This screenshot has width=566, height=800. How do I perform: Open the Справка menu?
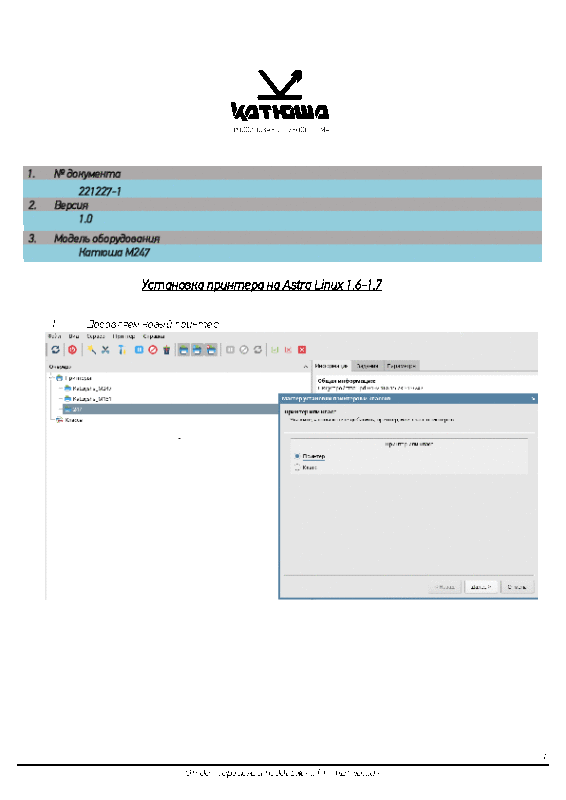154,336
